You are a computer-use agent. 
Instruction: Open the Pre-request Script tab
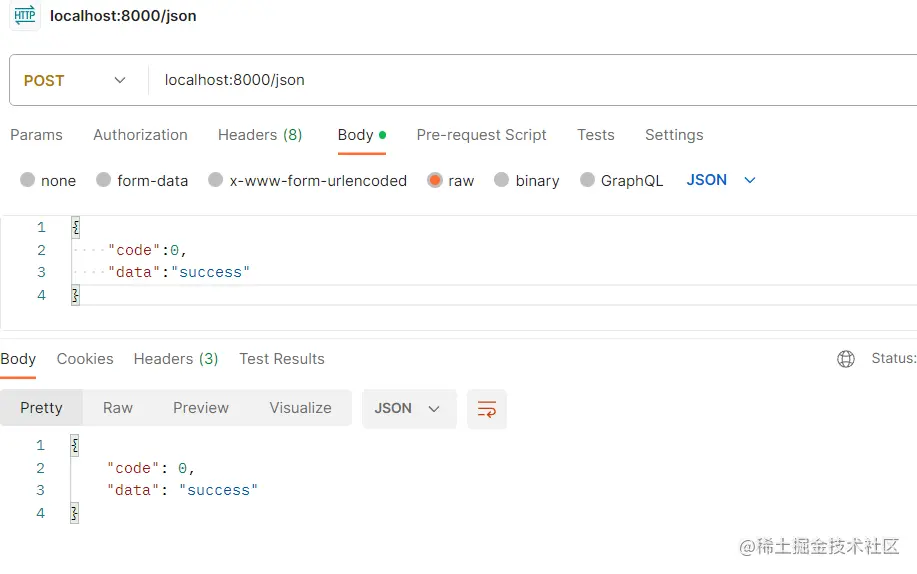[481, 135]
